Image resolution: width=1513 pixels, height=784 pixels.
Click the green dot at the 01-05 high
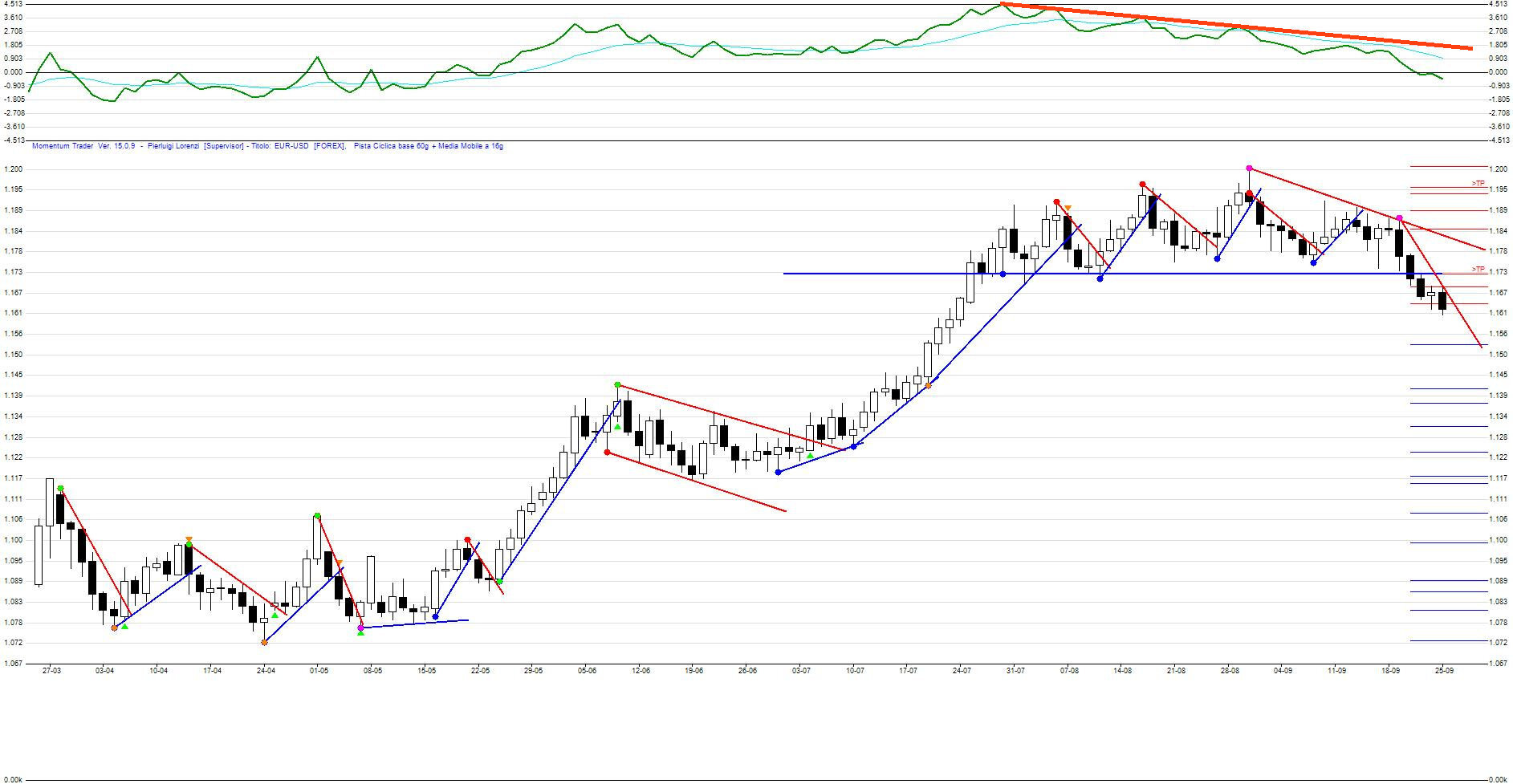tap(318, 516)
